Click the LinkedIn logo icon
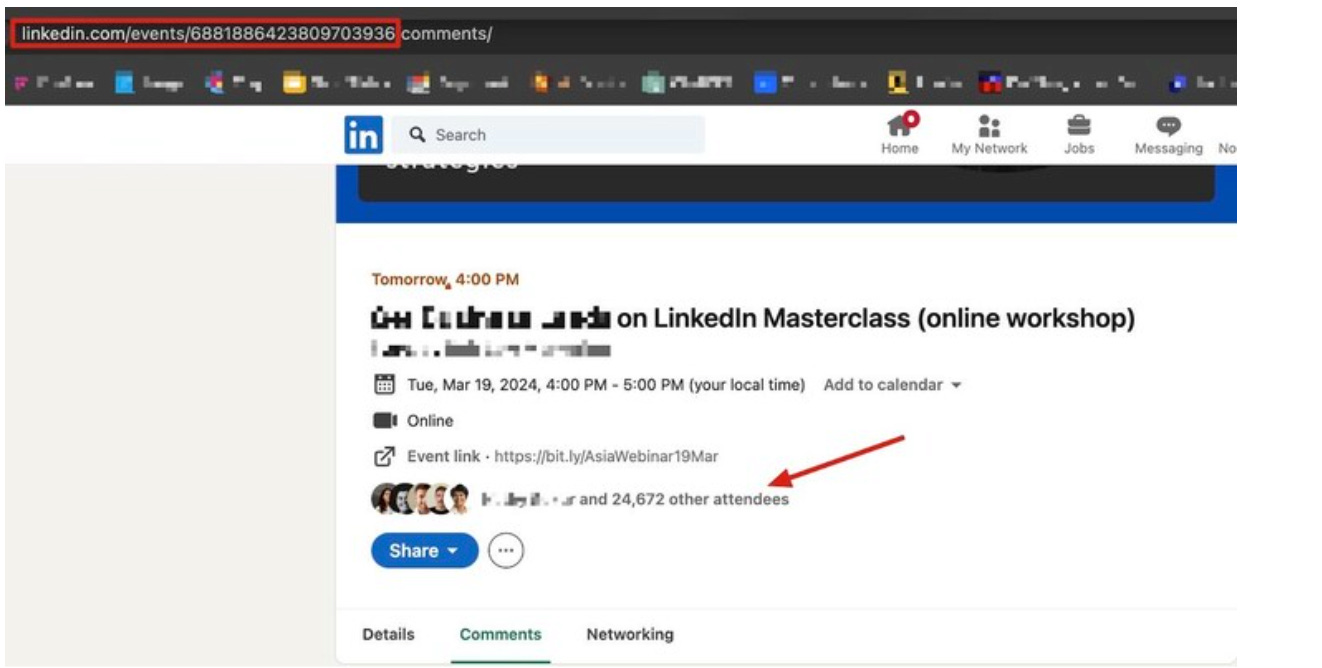 (x=363, y=135)
